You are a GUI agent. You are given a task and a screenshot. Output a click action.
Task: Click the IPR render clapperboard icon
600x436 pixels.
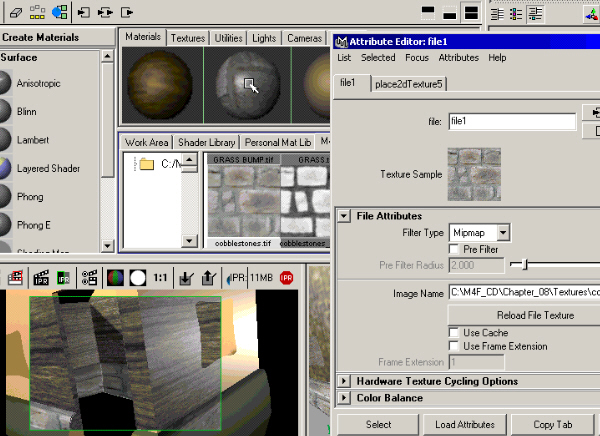click(41, 277)
